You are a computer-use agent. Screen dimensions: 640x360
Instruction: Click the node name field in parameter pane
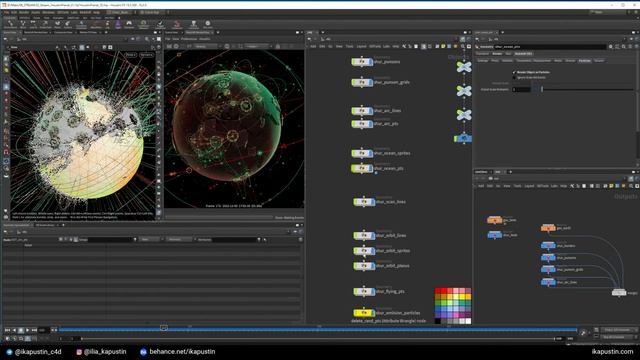(x=550, y=47)
